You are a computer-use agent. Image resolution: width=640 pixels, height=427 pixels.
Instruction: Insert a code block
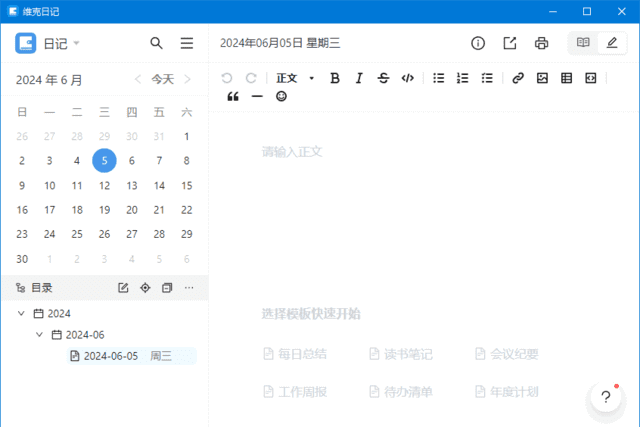click(x=591, y=78)
